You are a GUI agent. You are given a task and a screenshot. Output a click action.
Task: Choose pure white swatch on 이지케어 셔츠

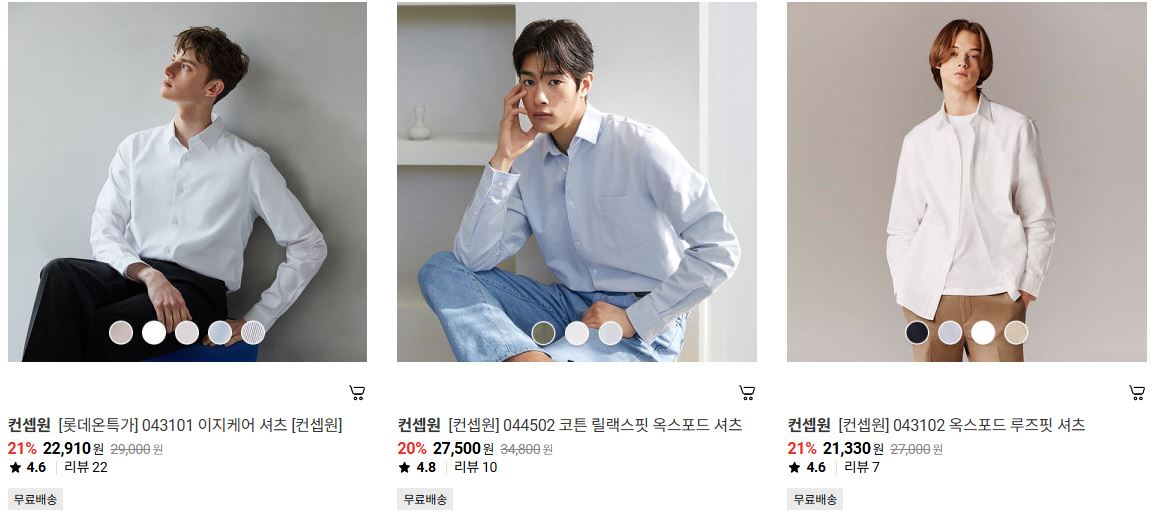[154, 333]
